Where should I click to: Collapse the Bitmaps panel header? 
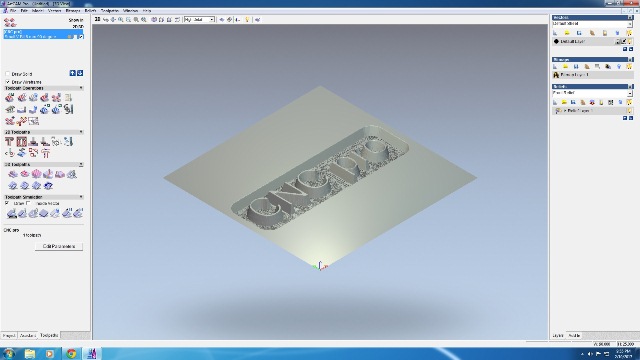tap(630, 60)
